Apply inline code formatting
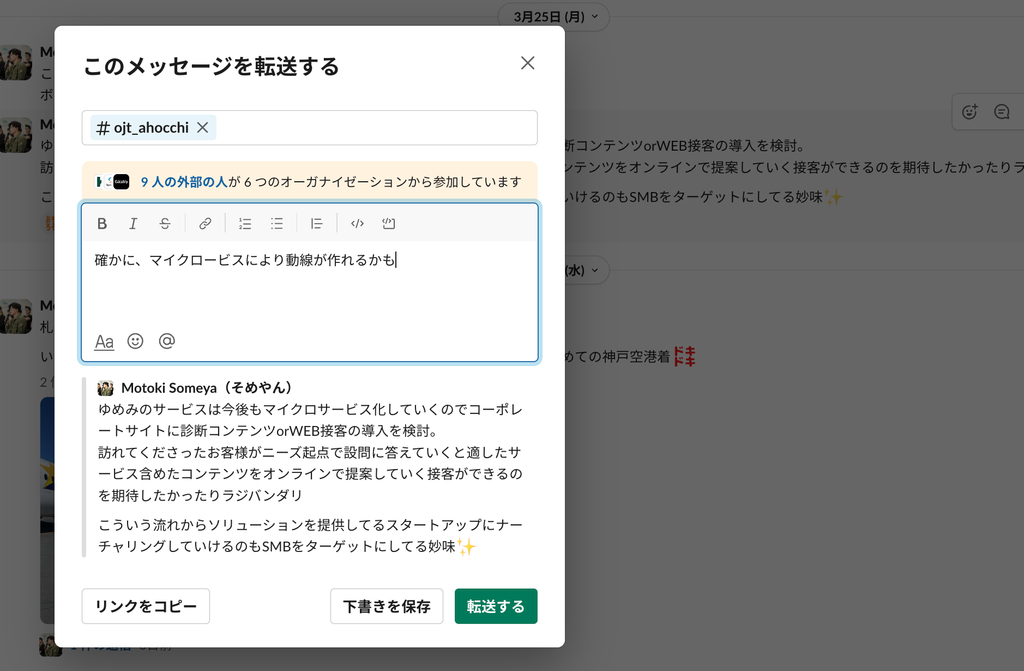 [x=357, y=224]
